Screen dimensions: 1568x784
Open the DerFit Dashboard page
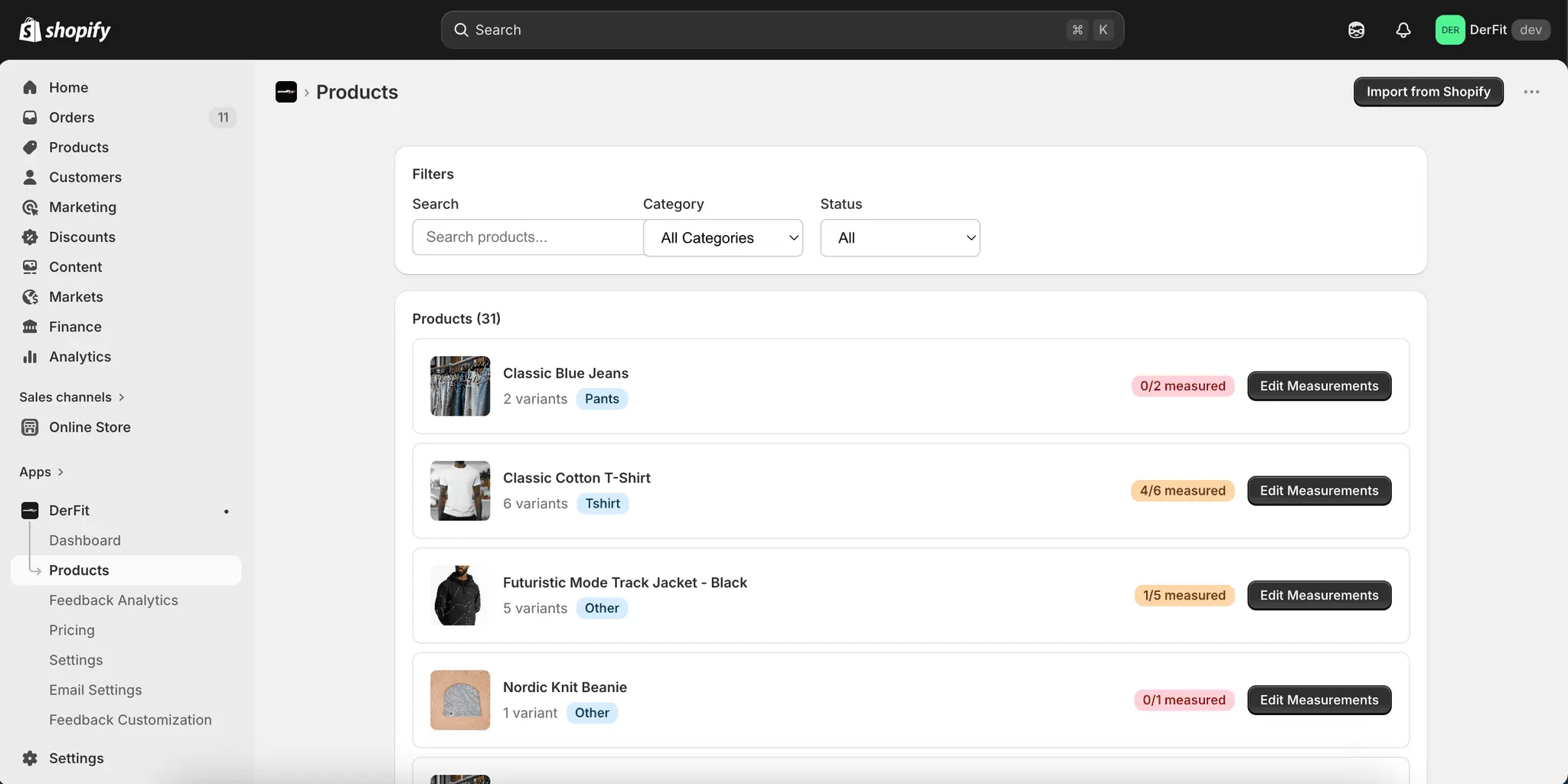pyautogui.click(x=85, y=541)
